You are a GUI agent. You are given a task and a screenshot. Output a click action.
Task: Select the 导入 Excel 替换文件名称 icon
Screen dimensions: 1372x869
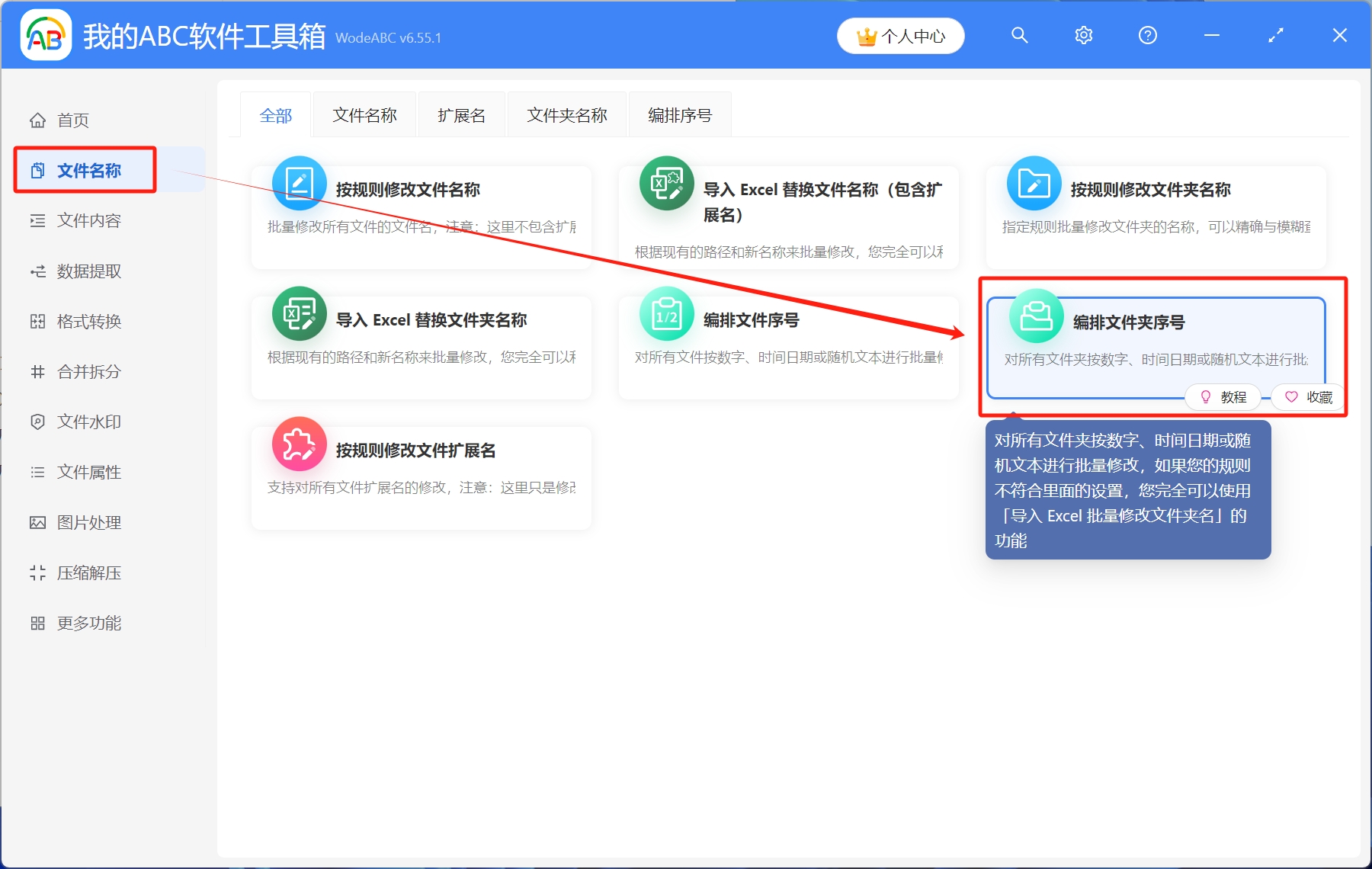tap(666, 183)
